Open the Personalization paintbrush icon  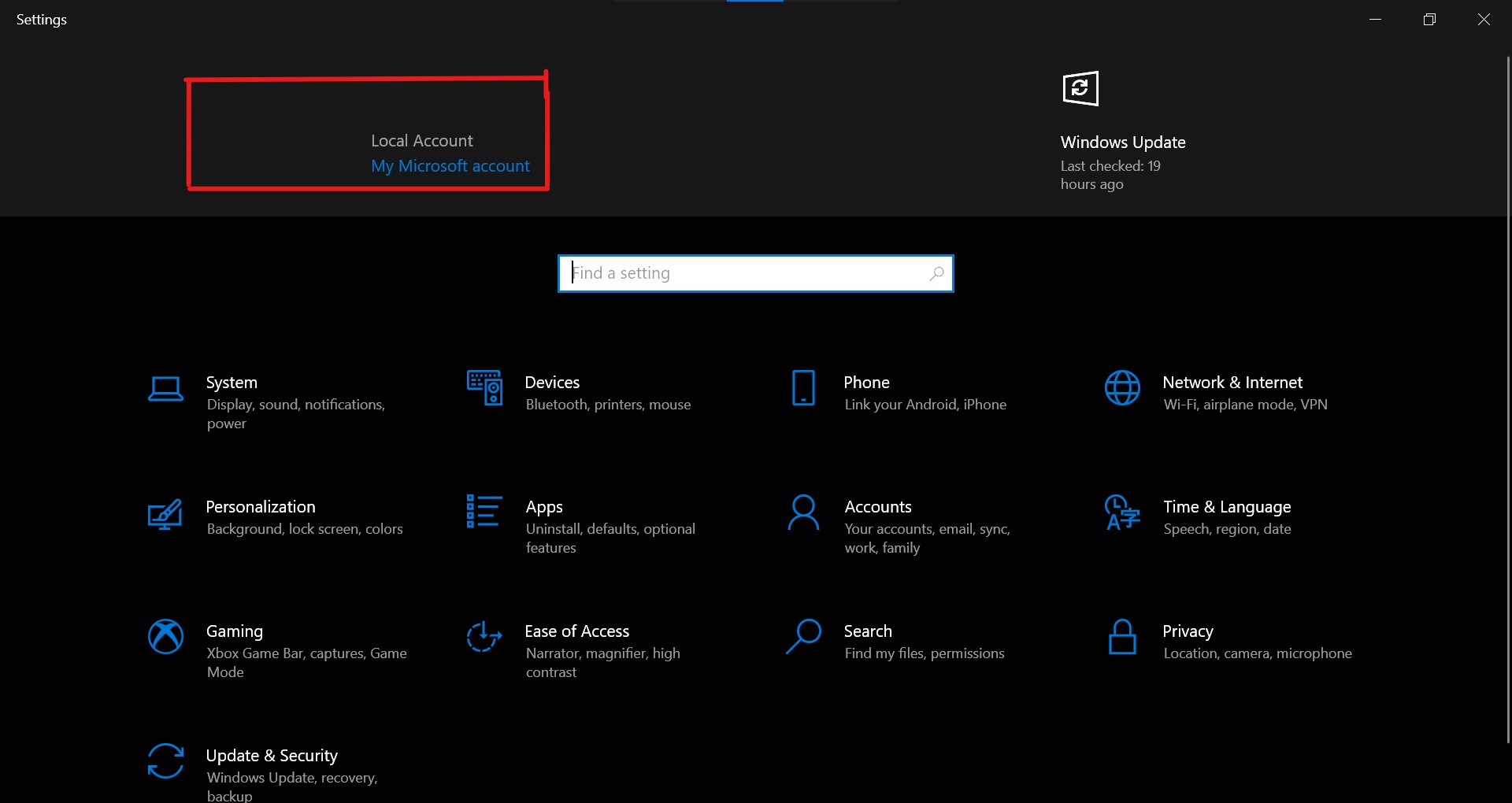click(165, 514)
